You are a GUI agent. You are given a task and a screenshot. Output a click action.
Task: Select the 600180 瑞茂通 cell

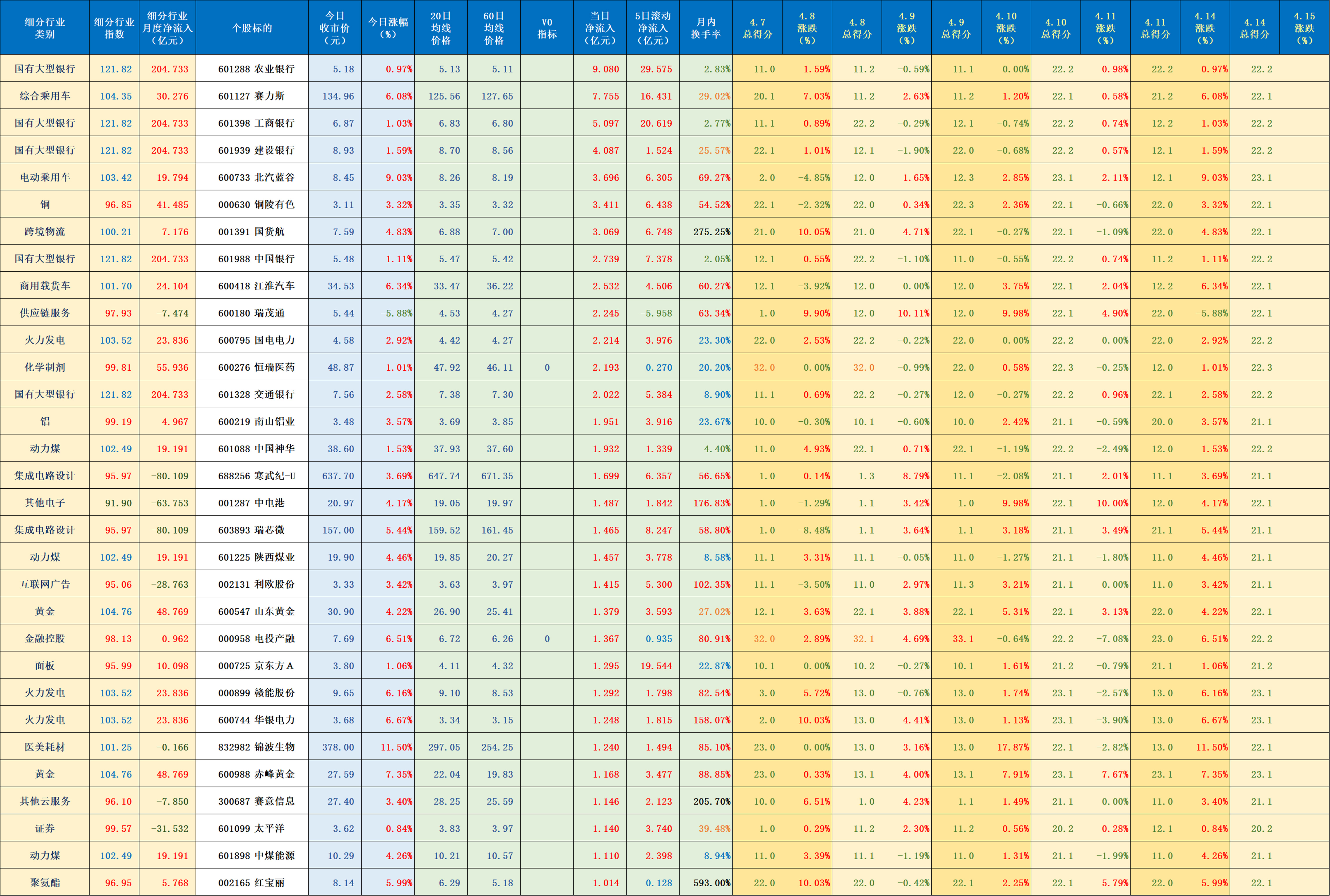pos(252,313)
